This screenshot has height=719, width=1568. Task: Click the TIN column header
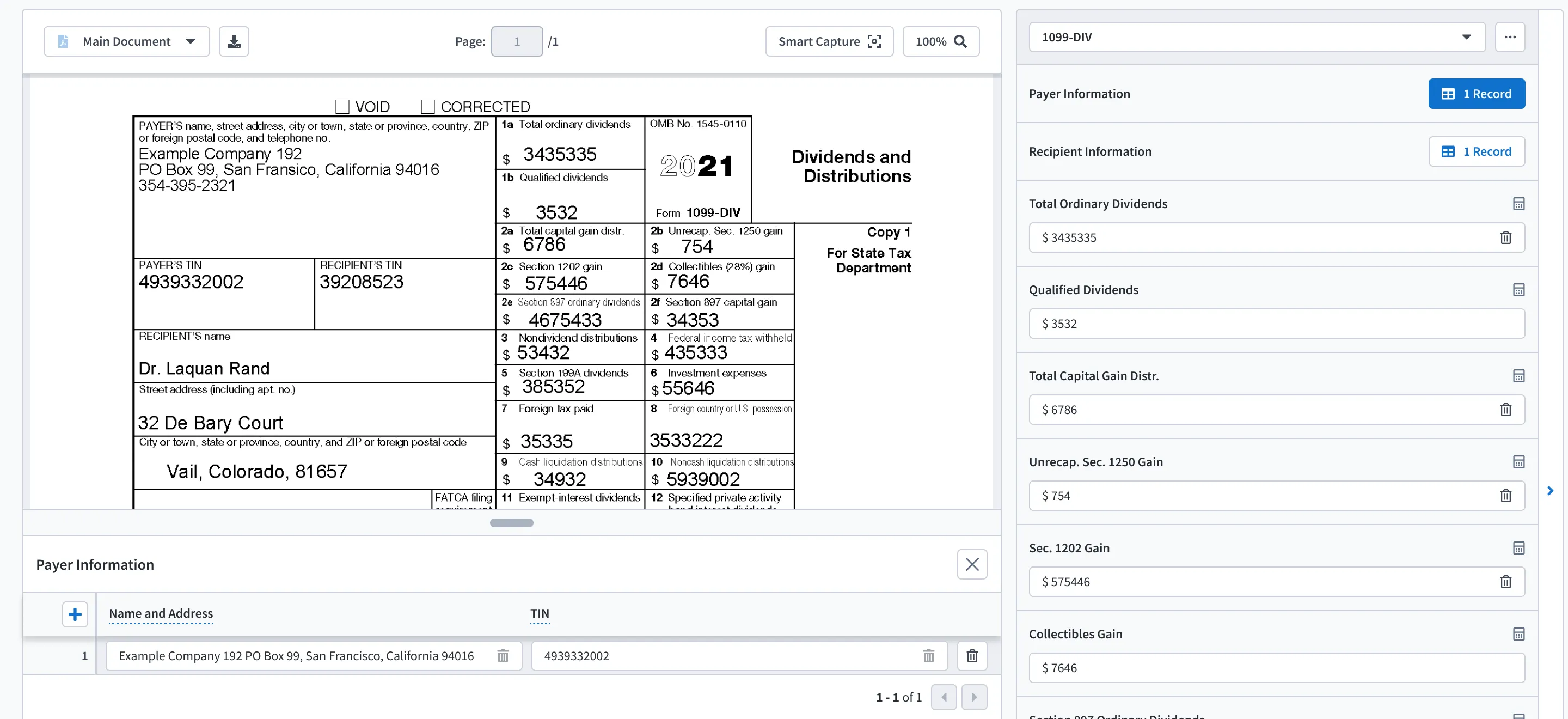coord(540,614)
